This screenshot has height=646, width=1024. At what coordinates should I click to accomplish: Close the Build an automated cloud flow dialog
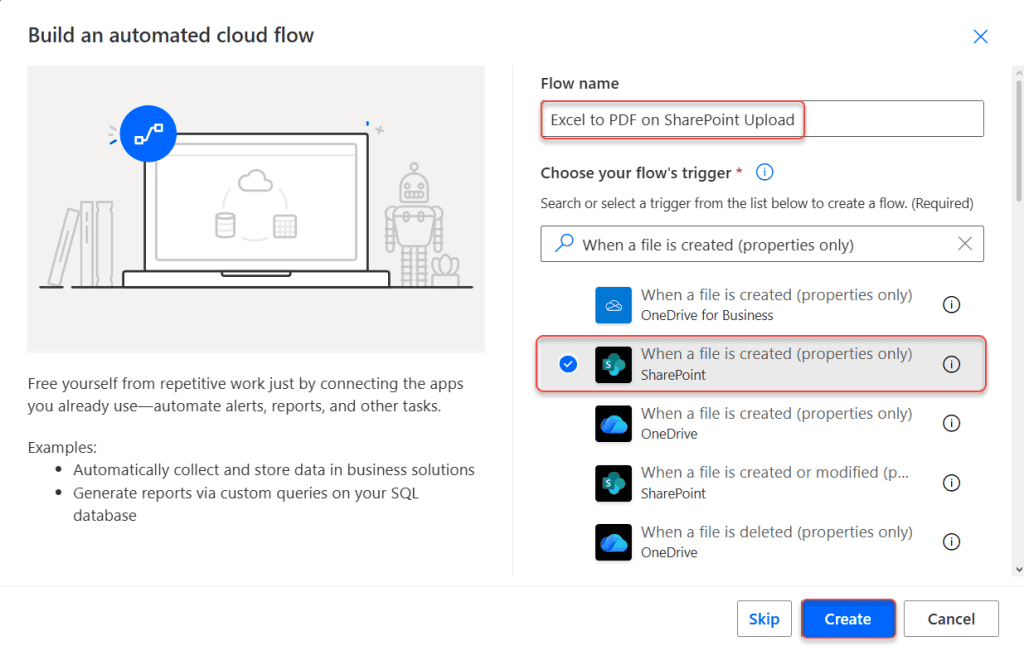pos(980,37)
